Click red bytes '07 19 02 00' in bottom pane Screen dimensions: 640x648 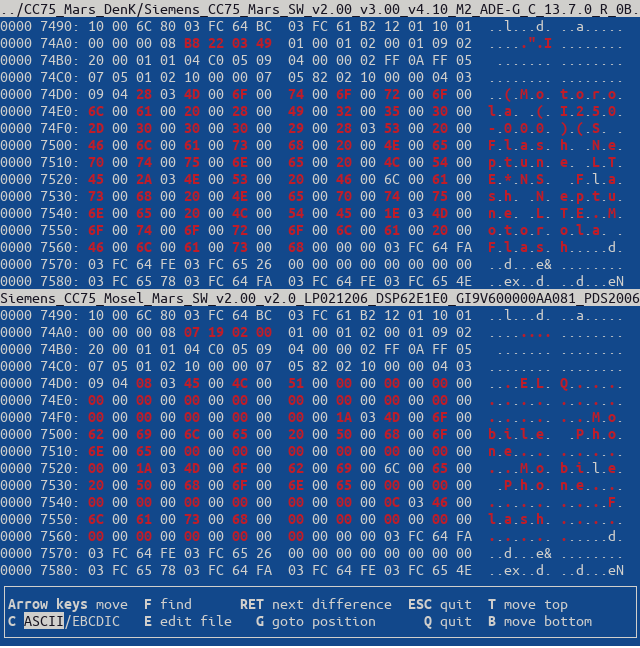228,332
